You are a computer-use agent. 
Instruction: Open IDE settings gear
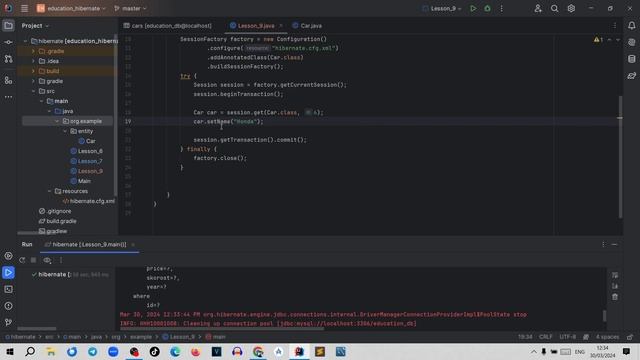coord(571,8)
